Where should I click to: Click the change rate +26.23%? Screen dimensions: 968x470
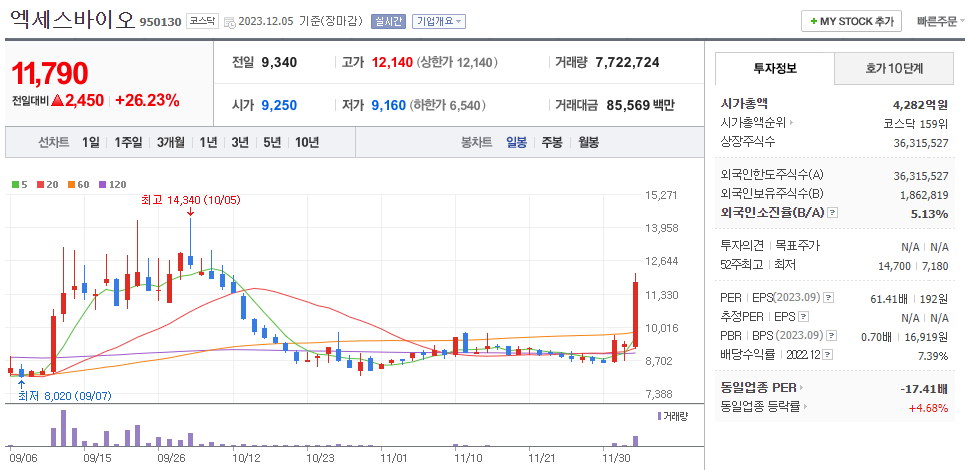(148, 100)
